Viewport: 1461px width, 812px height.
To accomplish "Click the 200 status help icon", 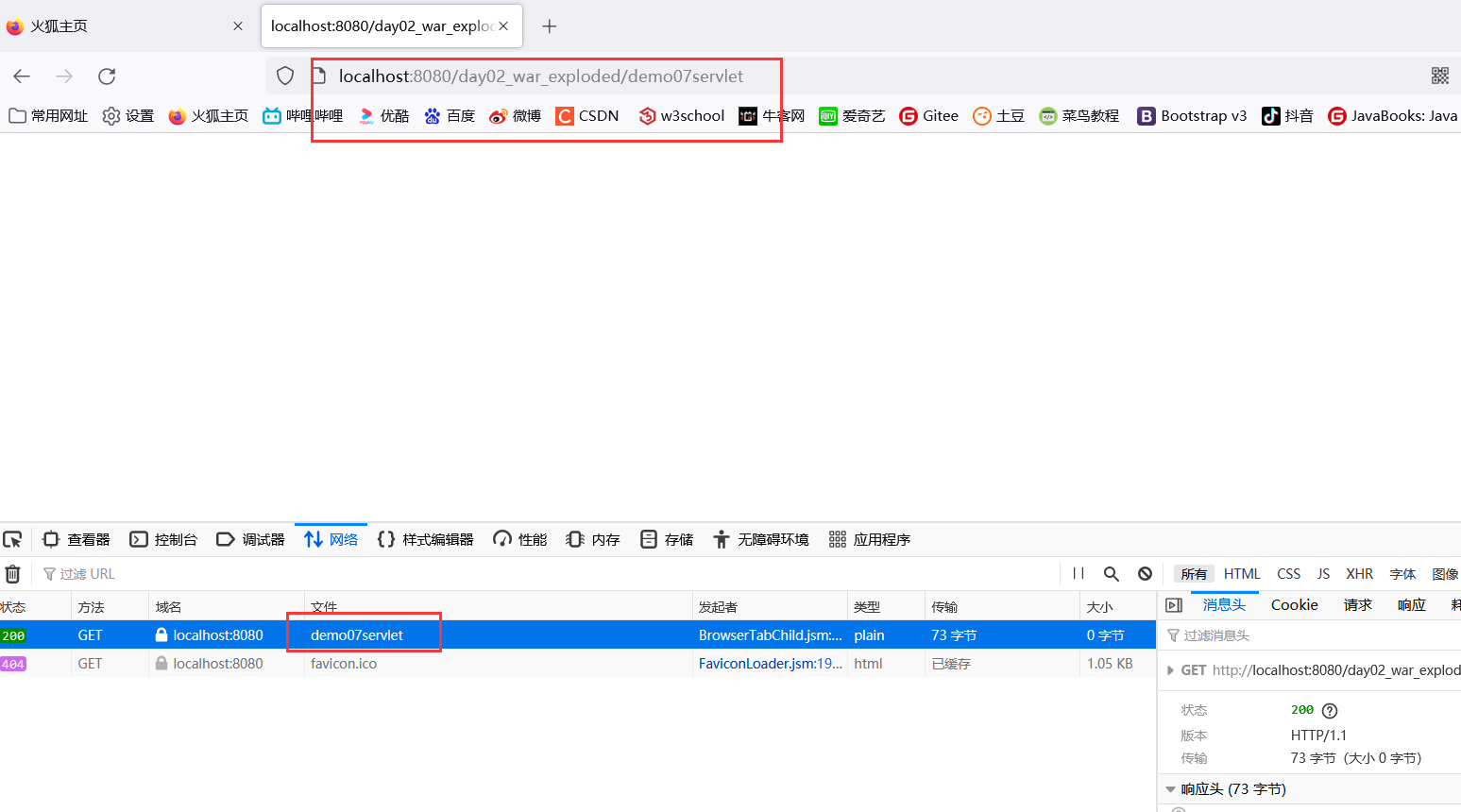I will pyautogui.click(x=1330, y=710).
